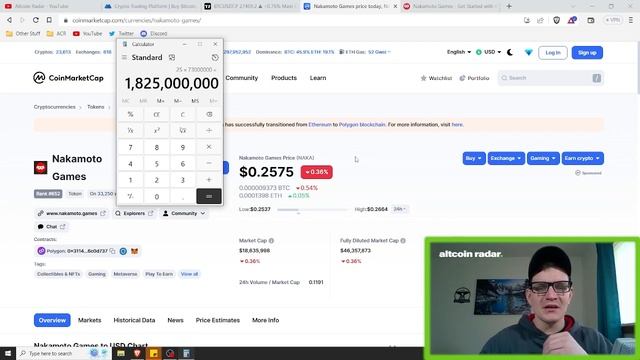Click the Brave shield icon in address bar
The height and width of the screenshot is (360, 640).
[x=556, y=20]
